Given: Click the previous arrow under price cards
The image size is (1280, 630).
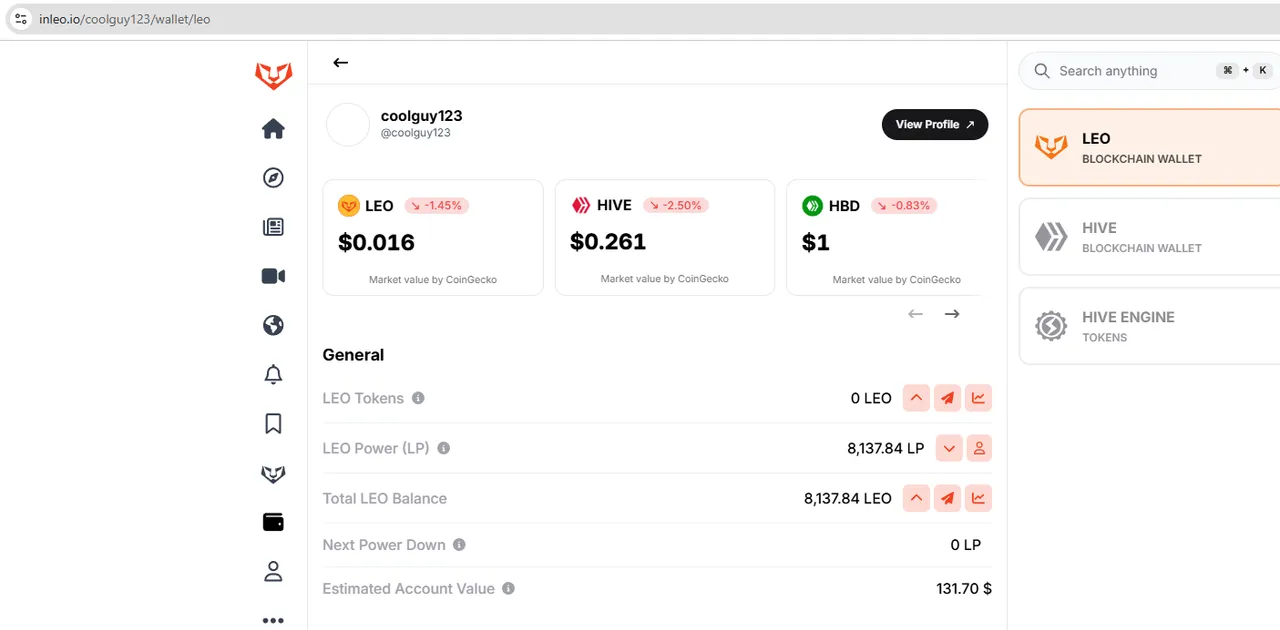Looking at the screenshot, I should coord(915,314).
